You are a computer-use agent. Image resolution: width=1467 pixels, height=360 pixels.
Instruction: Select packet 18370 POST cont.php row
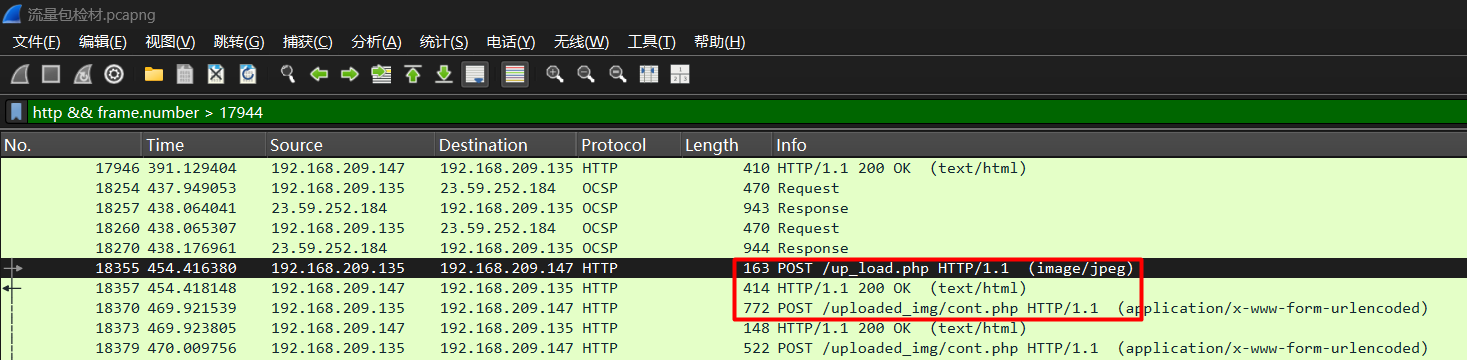click(733, 308)
